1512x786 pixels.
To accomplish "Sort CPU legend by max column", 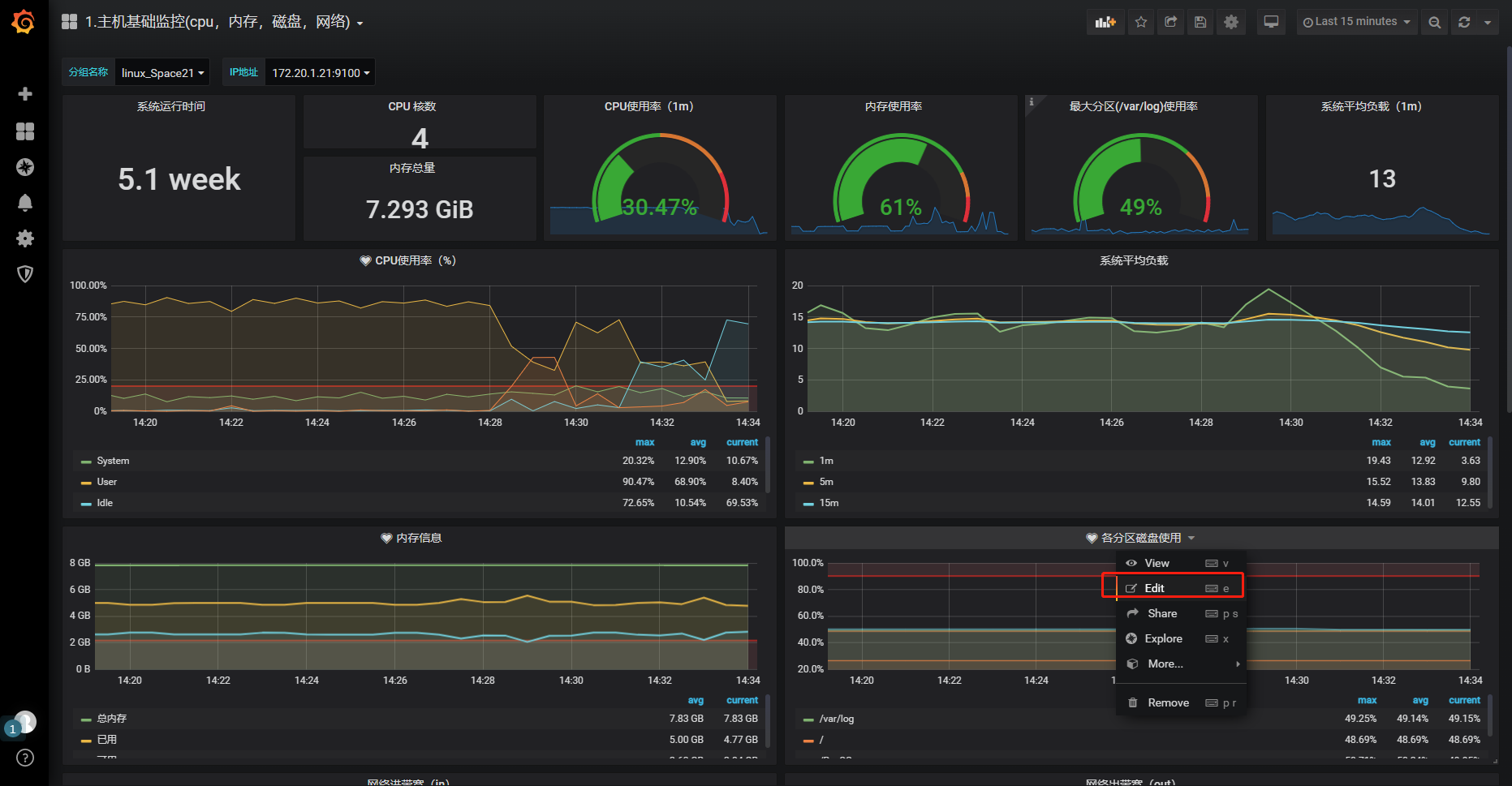I will tap(645, 442).
